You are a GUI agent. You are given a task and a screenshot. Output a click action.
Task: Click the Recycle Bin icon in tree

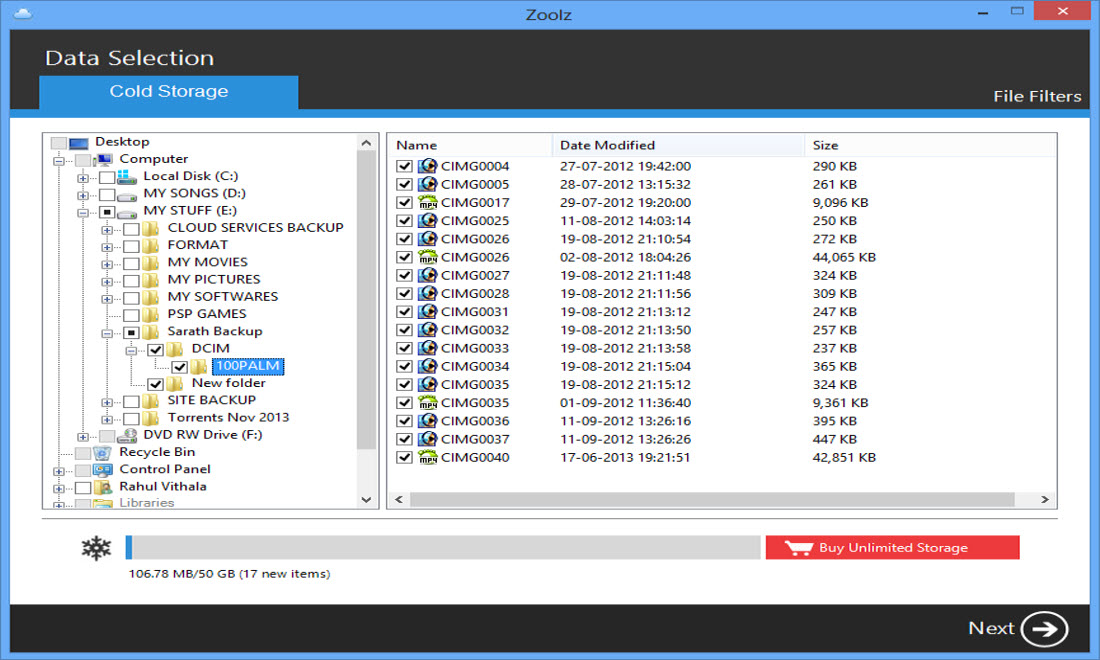tap(103, 452)
